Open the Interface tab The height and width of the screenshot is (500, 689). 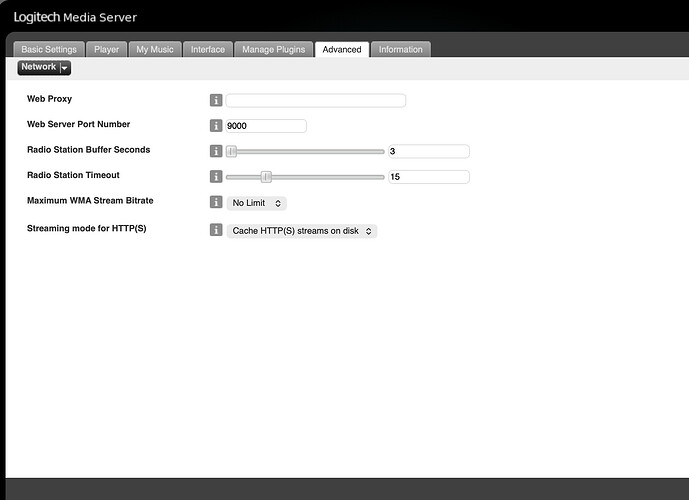[207, 49]
